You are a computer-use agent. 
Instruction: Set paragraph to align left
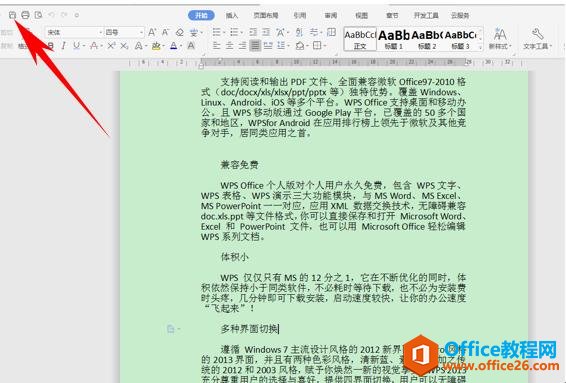(216, 45)
